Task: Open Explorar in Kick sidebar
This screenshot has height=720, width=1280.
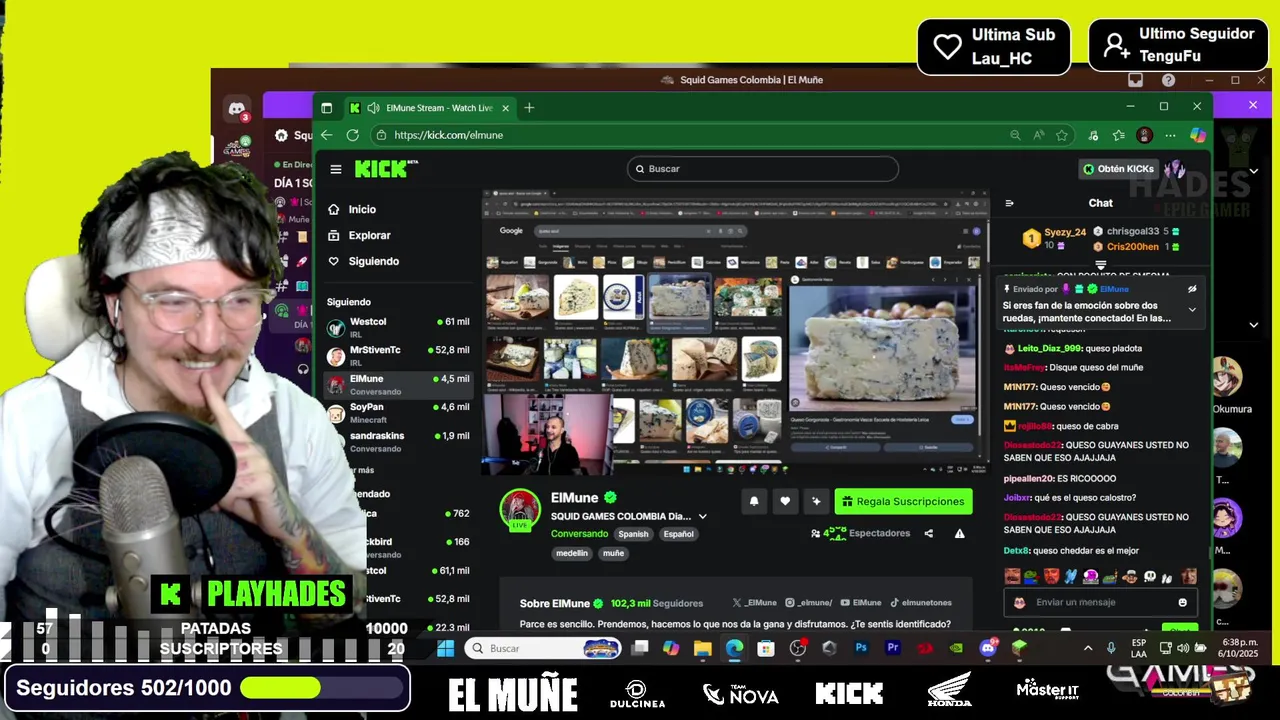Action: coord(369,235)
